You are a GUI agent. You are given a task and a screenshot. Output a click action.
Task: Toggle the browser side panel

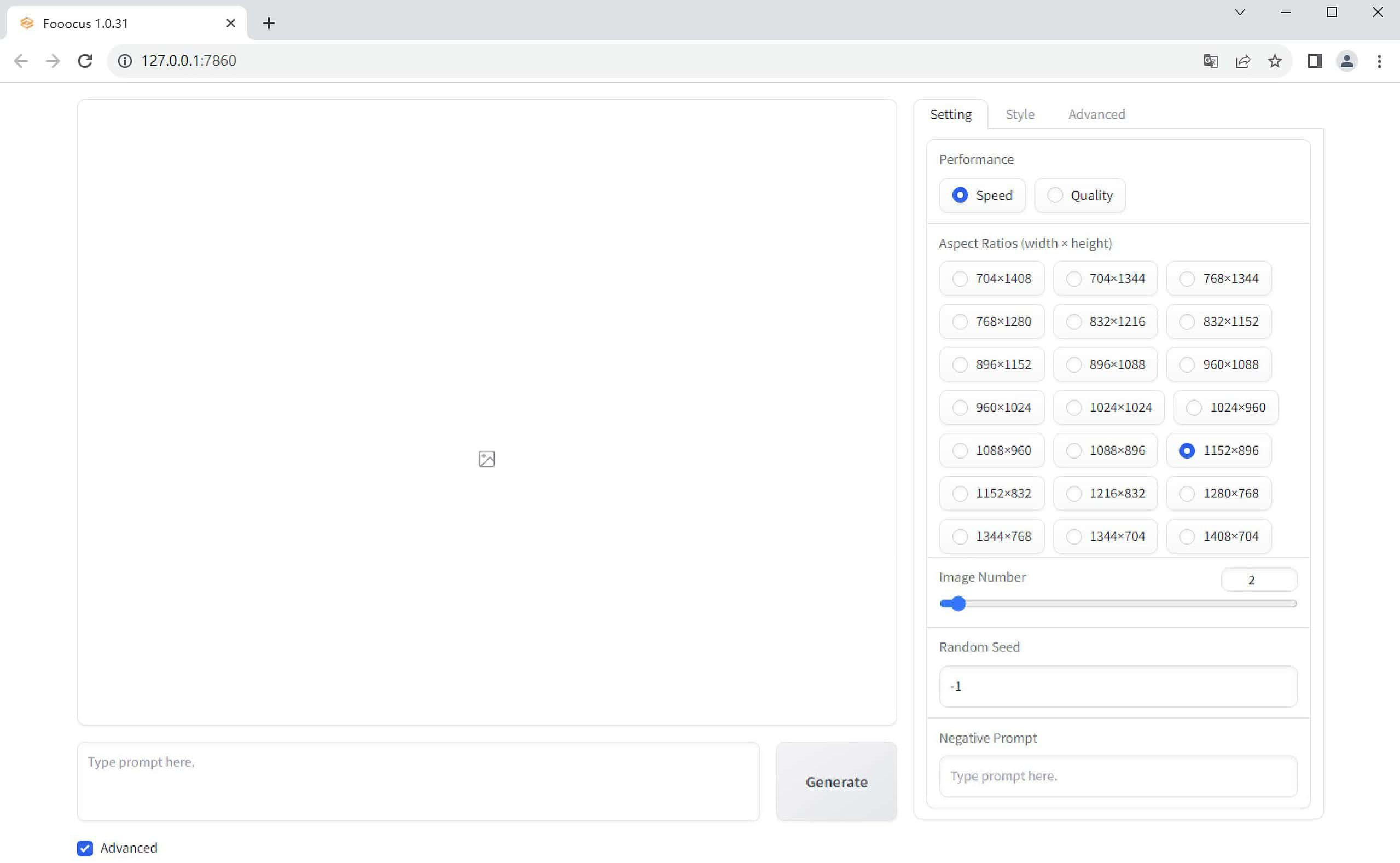[1315, 61]
